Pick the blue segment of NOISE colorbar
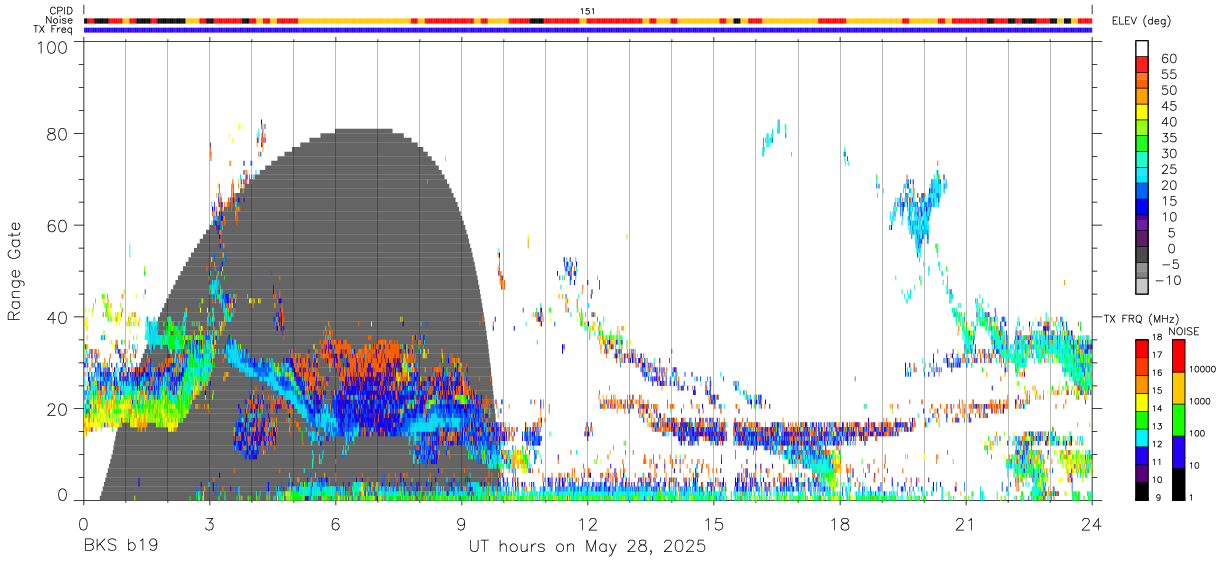 (x=1177, y=452)
